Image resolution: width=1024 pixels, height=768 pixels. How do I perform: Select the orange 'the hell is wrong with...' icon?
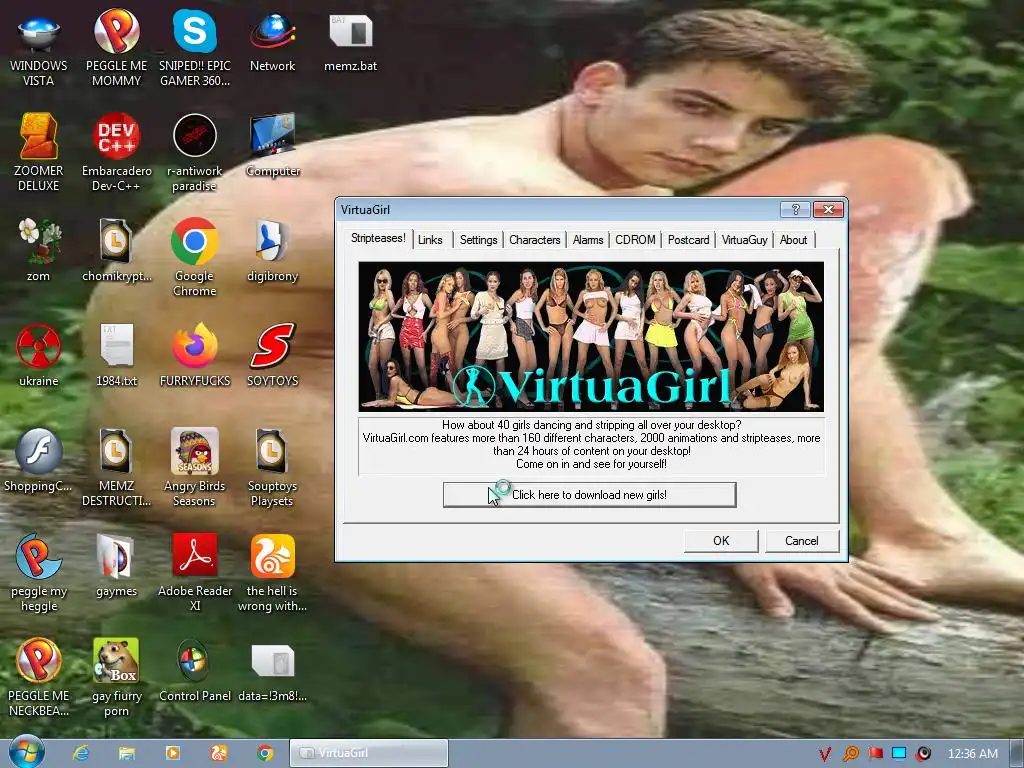click(x=272, y=573)
